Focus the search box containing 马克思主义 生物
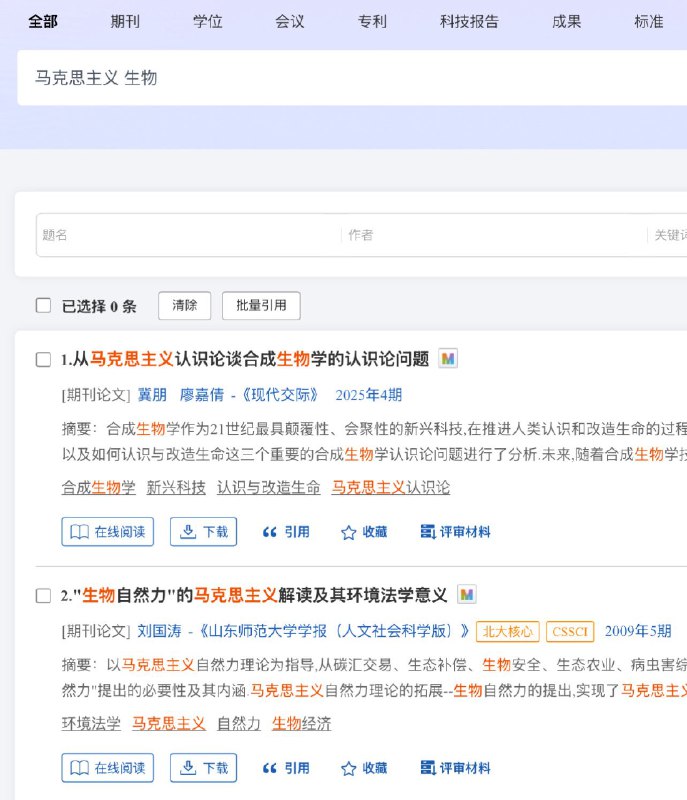The image size is (687, 800). 352,78
